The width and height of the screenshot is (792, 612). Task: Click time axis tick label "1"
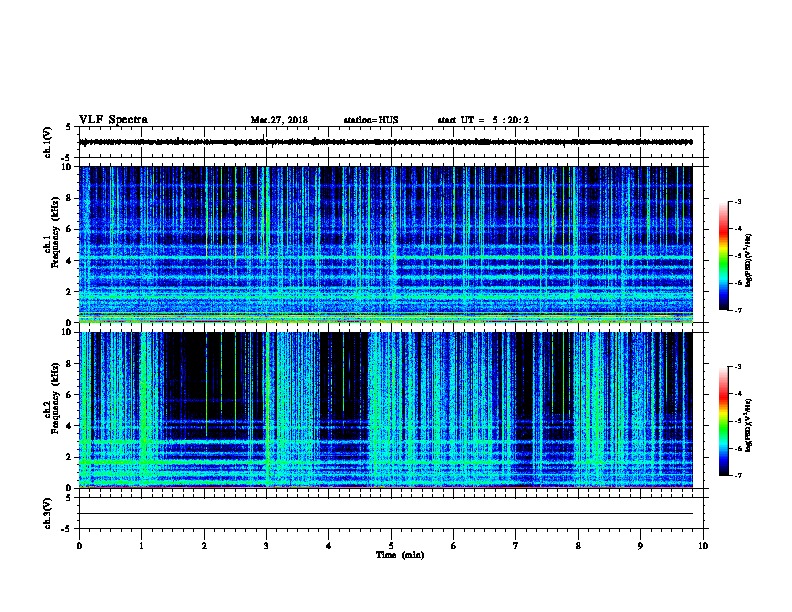click(x=141, y=545)
